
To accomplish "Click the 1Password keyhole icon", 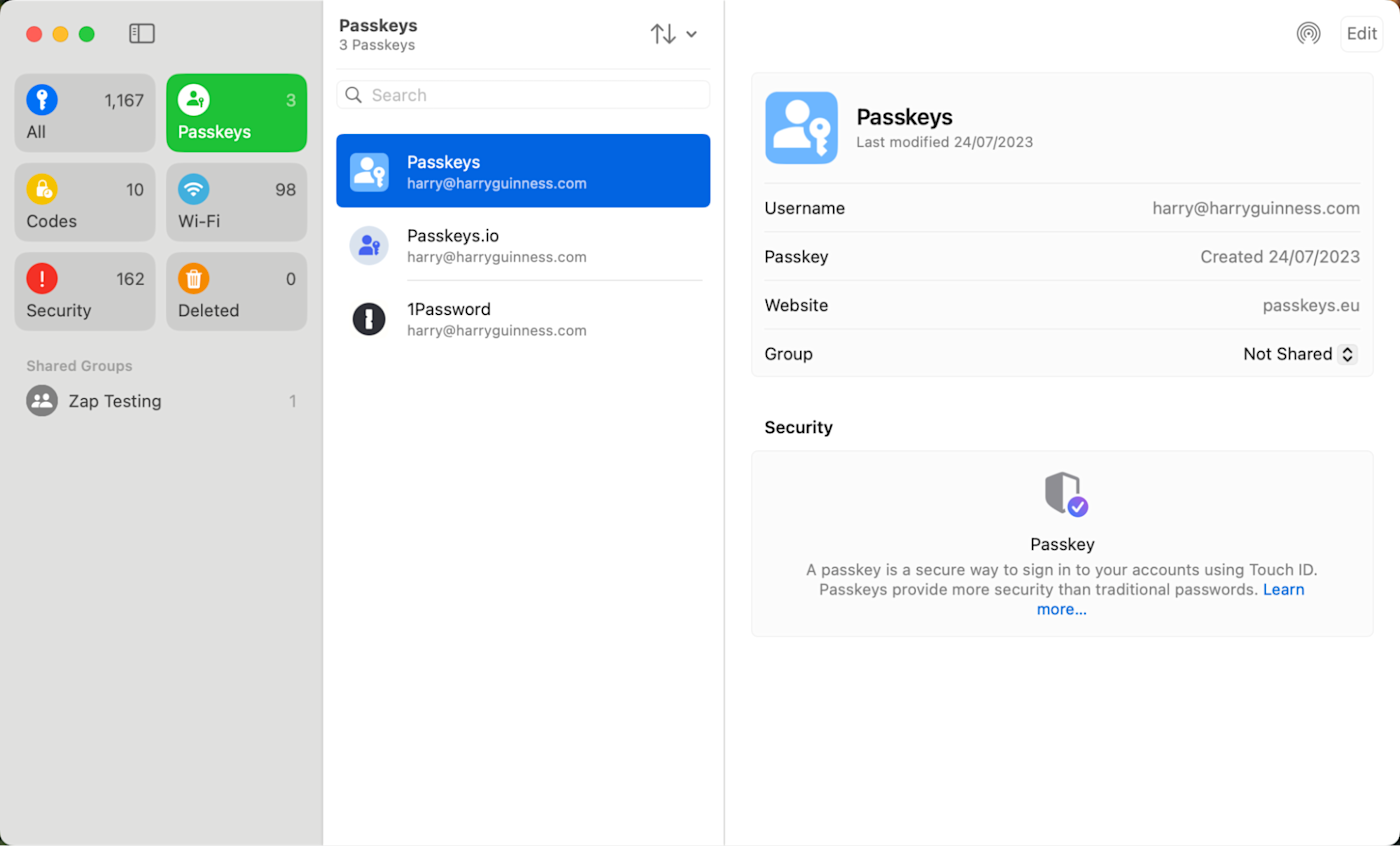I will [369, 319].
